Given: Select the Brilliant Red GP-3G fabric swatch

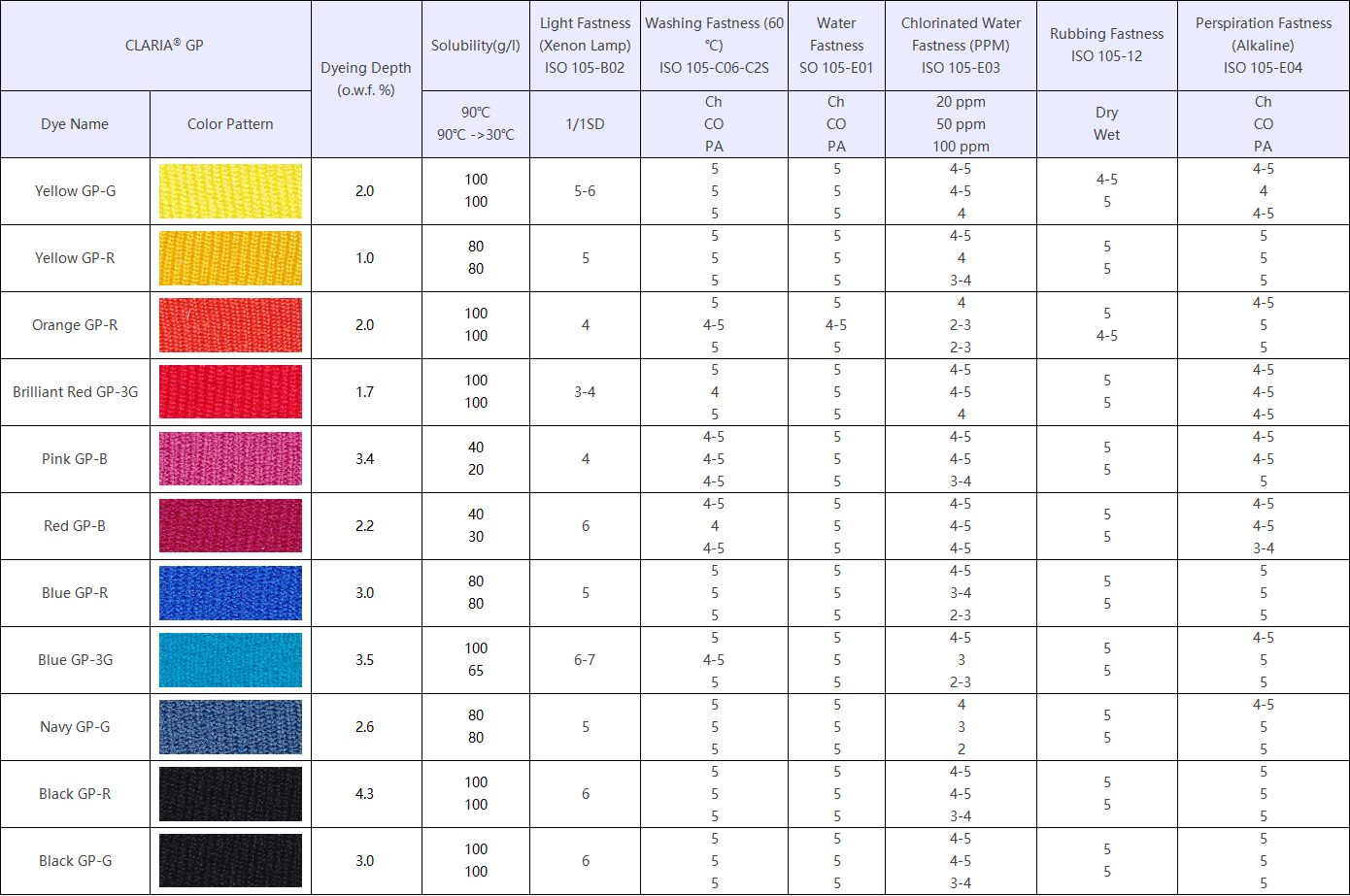Looking at the screenshot, I should click(230, 392).
